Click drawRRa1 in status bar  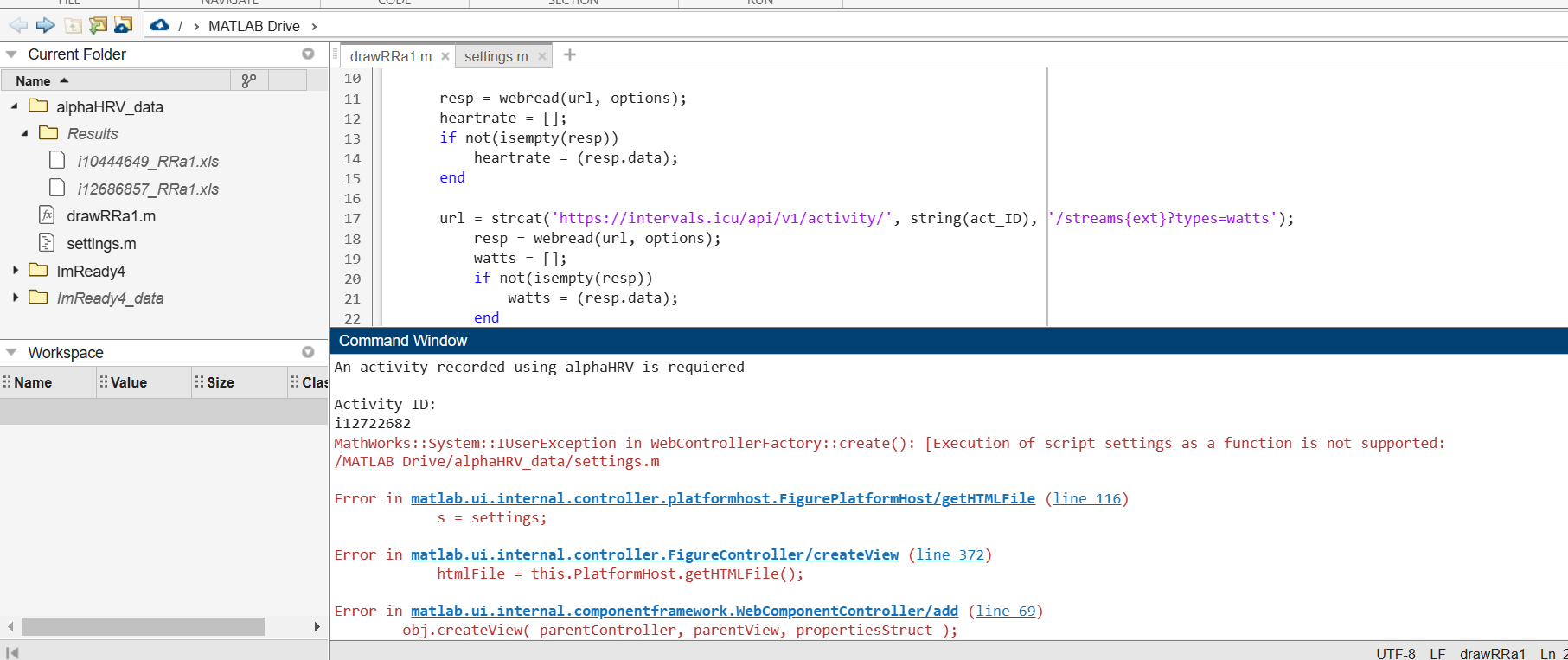pos(1493,653)
